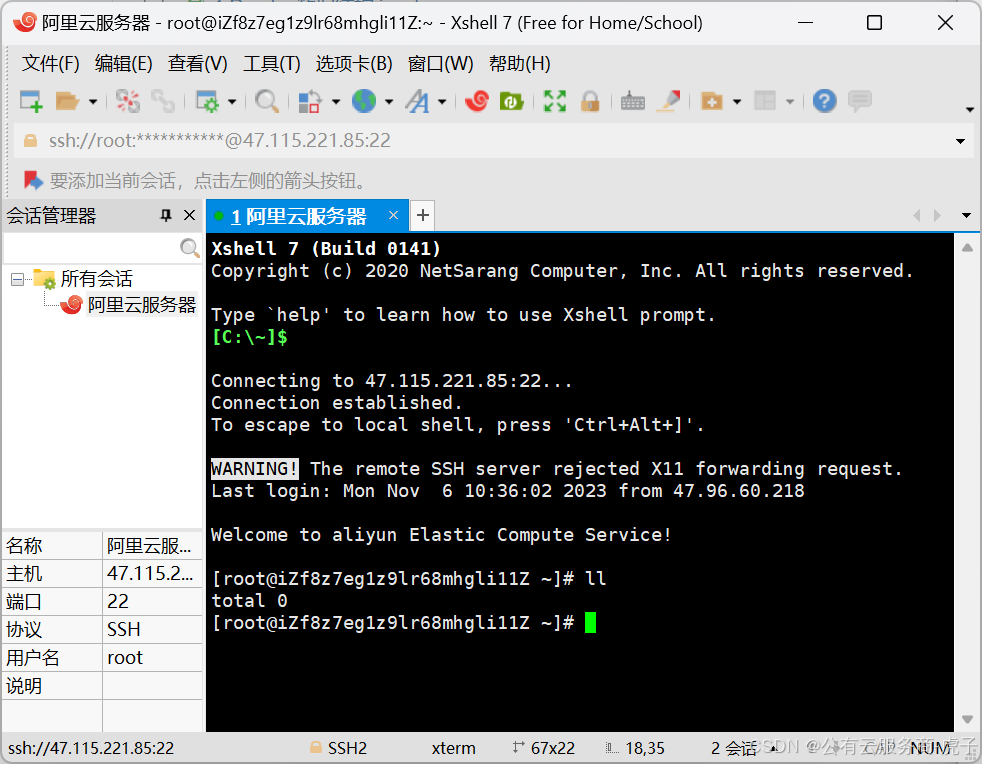Expand the globe encoding dropdown arrow

(389, 101)
